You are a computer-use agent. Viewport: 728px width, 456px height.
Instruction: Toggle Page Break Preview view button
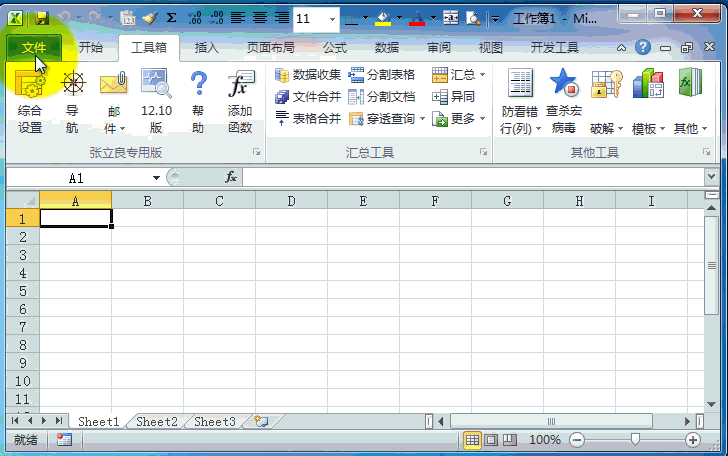click(x=509, y=440)
